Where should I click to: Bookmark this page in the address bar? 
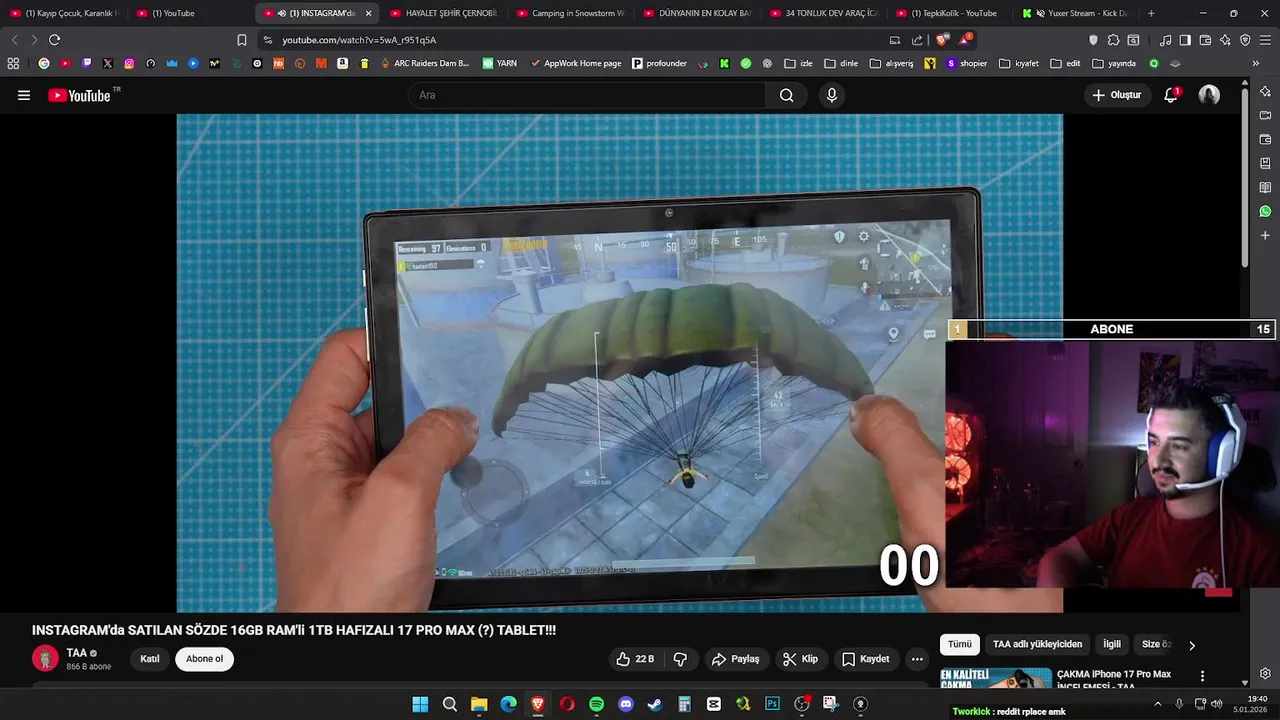pos(241,40)
